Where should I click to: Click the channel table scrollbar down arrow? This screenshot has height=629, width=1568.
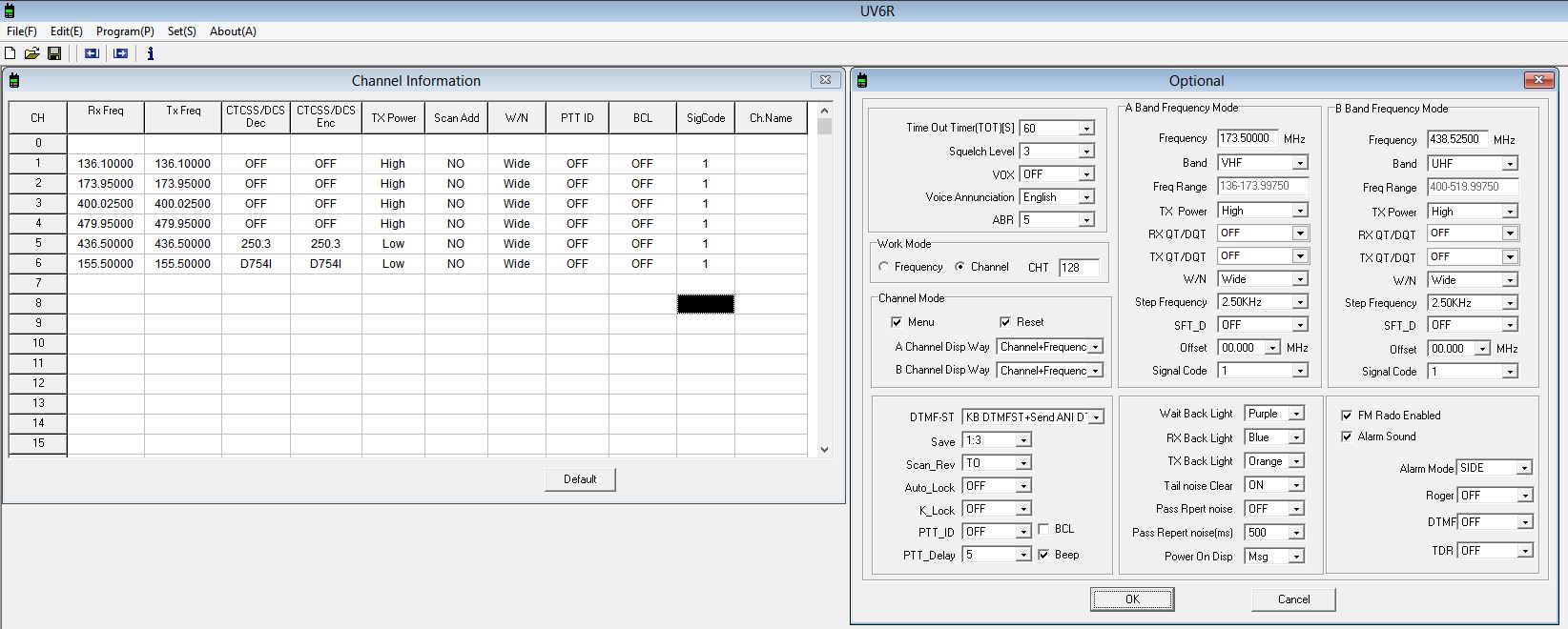pos(825,450)
